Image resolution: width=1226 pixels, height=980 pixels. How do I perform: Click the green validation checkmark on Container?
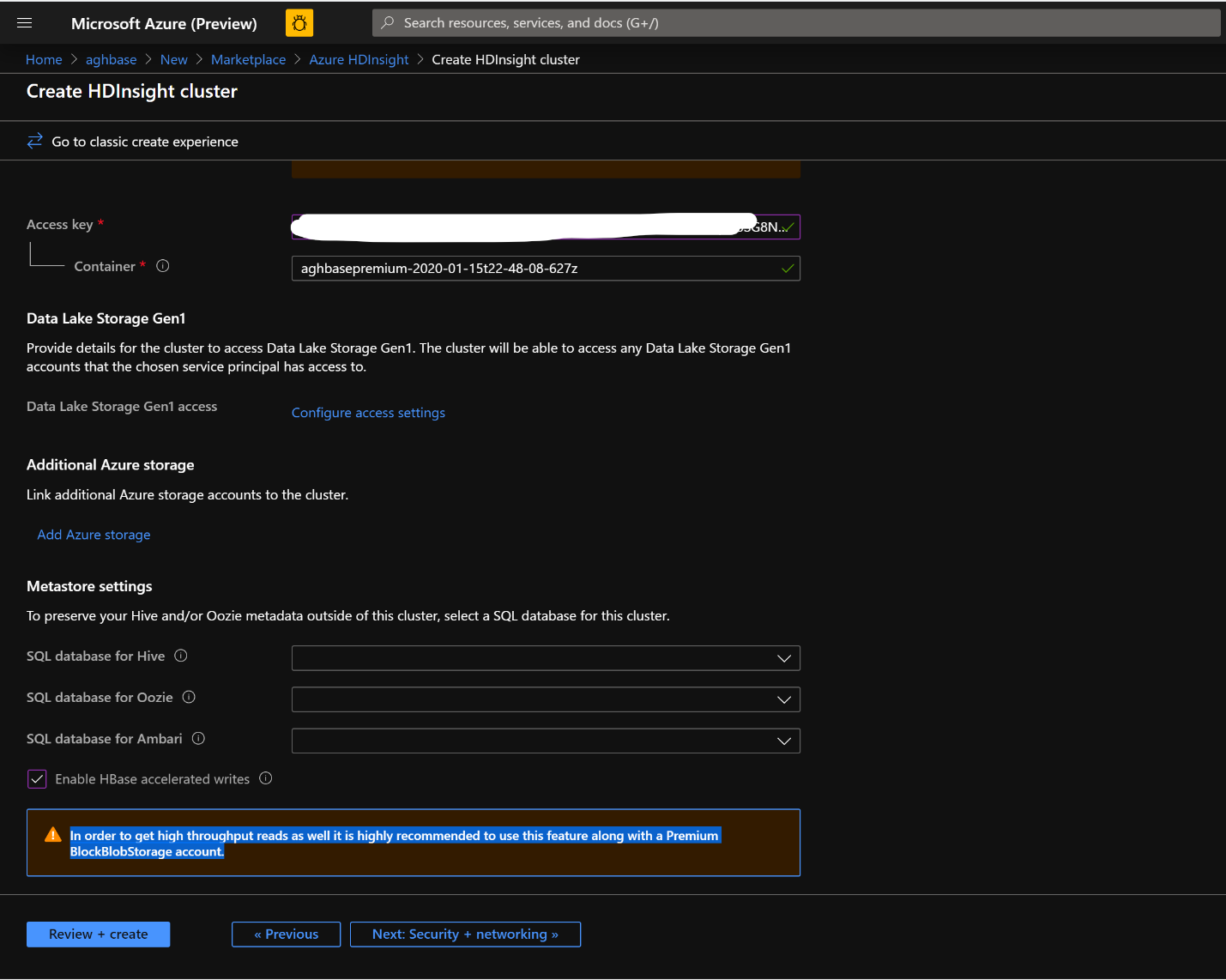(787, 268)
